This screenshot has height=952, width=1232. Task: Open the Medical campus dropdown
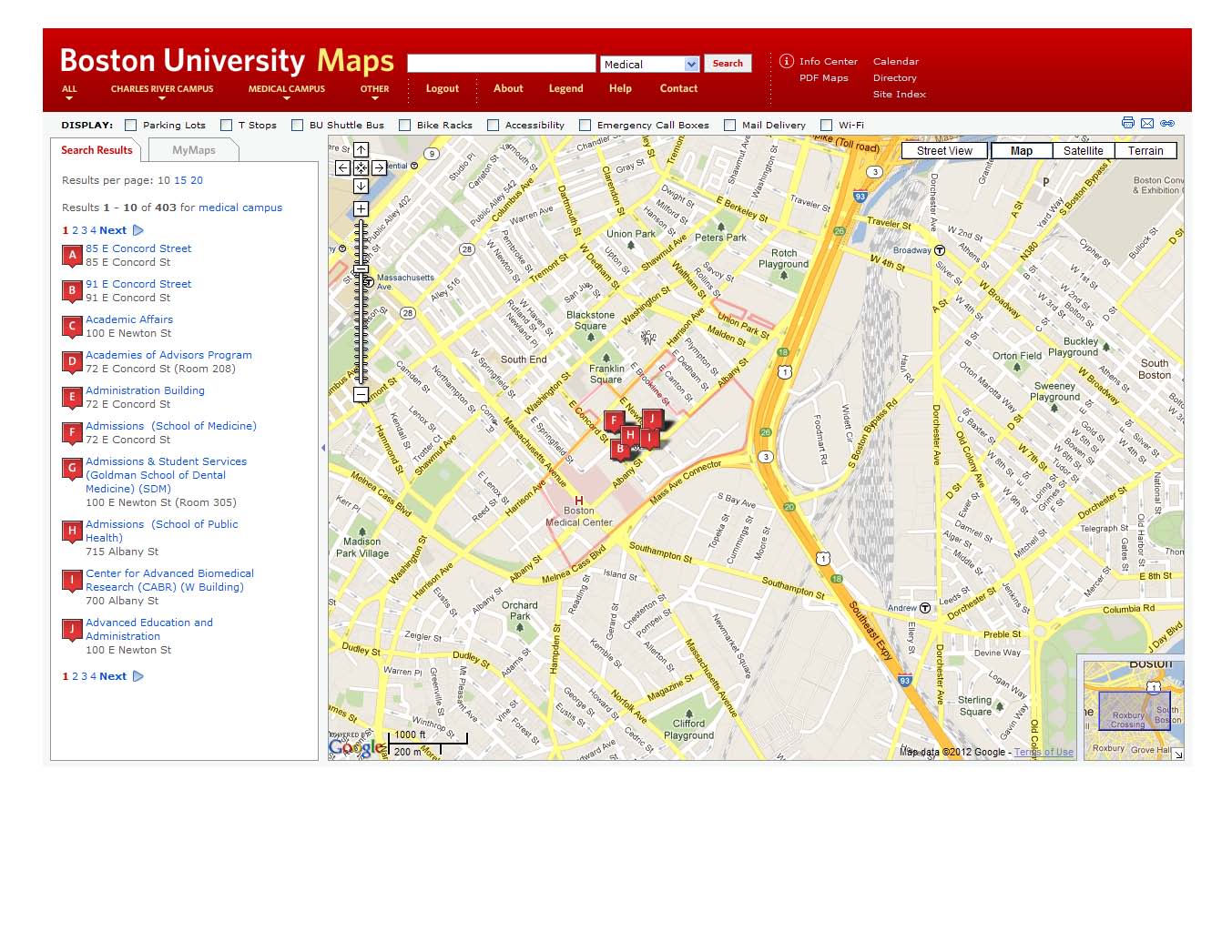(x=650, y=65)
